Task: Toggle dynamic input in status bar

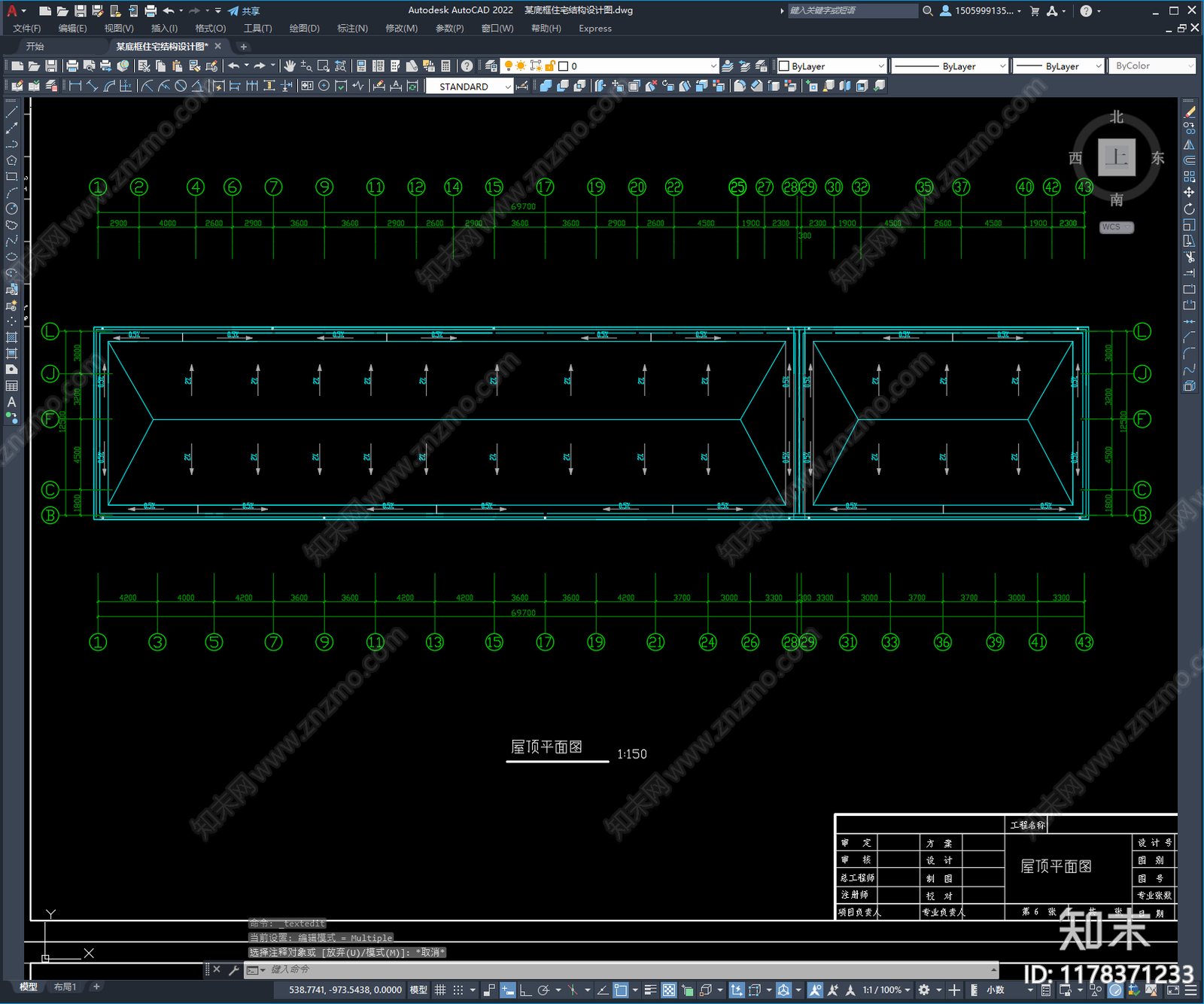Action: click(508, 990)
